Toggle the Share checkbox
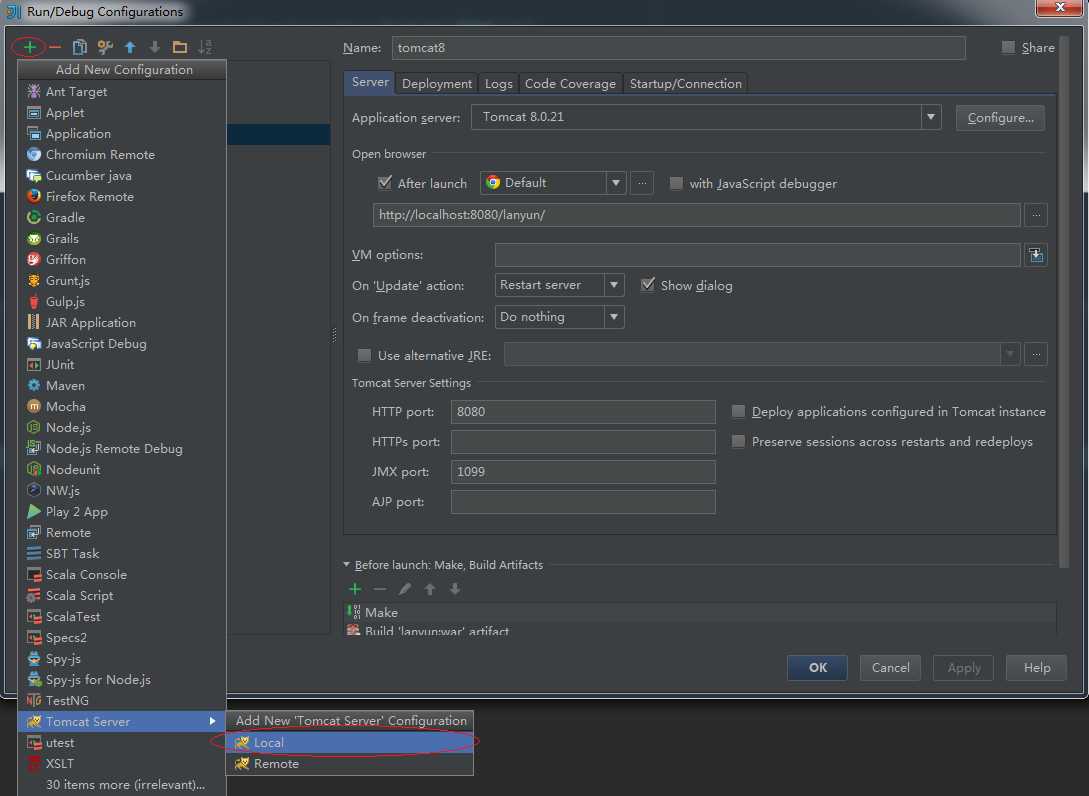1089x796 pixels. 1008,47
